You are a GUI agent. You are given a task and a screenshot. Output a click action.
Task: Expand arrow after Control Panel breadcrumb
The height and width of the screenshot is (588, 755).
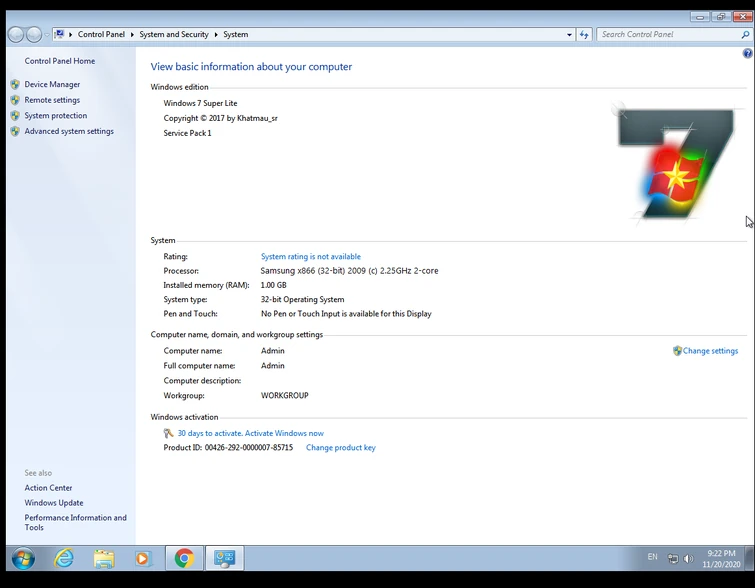(132, 35)
